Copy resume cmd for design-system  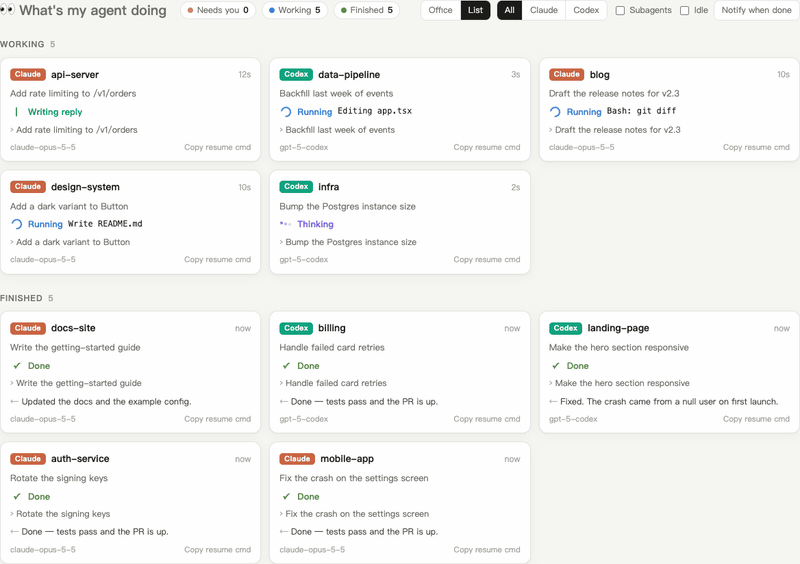click(x=217, y=260)
